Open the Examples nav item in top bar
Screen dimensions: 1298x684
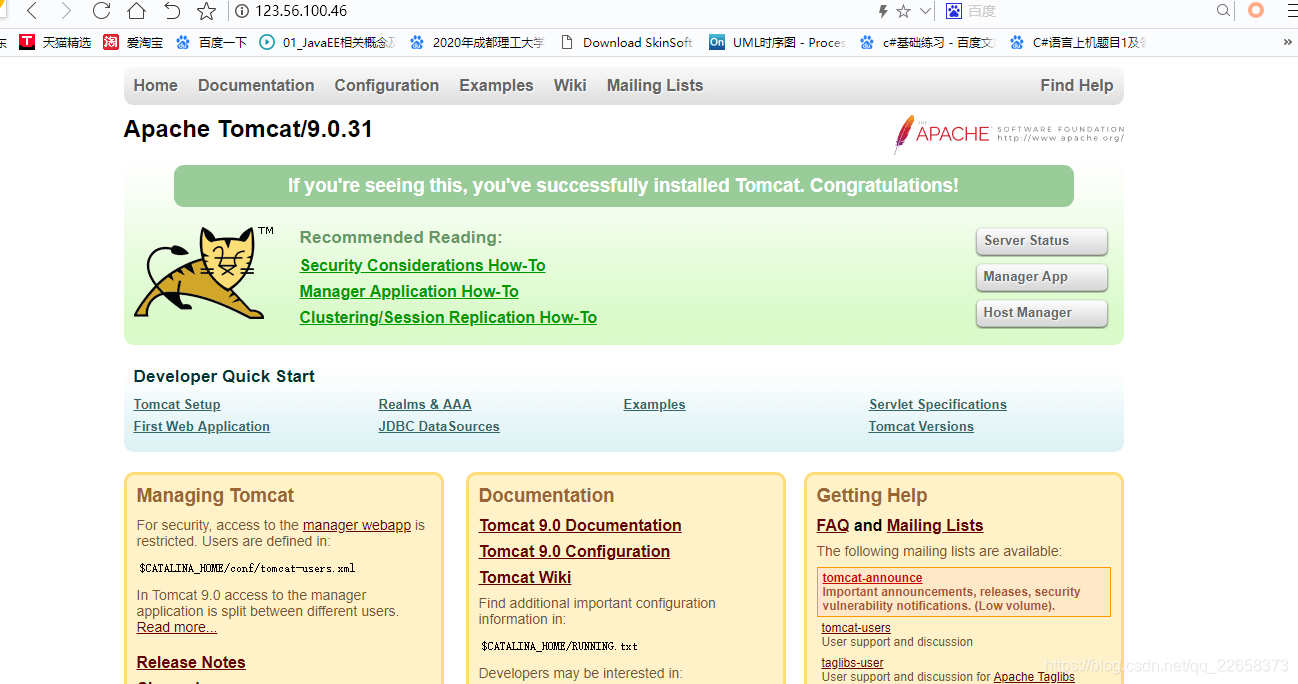coord(496,85)
